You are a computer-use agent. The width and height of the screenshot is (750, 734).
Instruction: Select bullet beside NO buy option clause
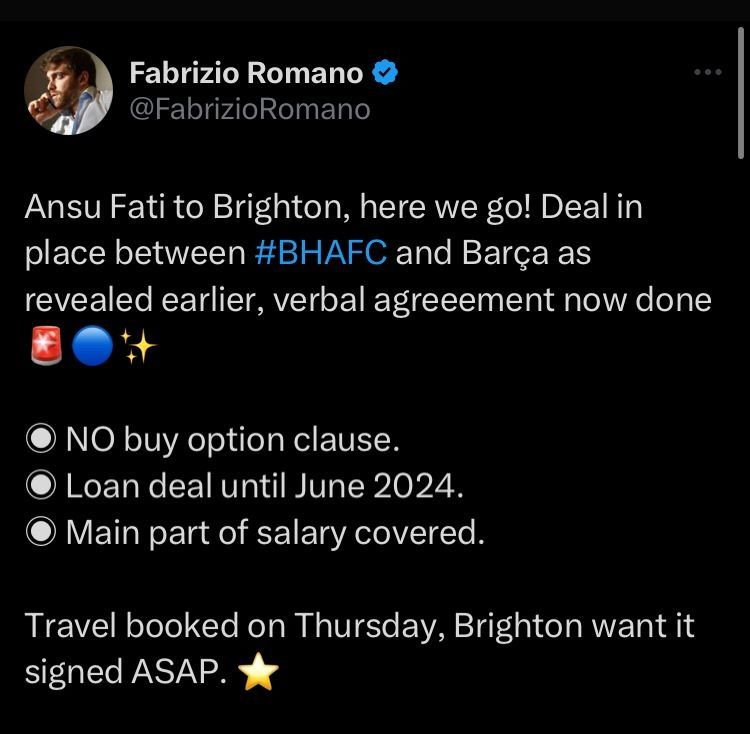(x=41, y=440)
